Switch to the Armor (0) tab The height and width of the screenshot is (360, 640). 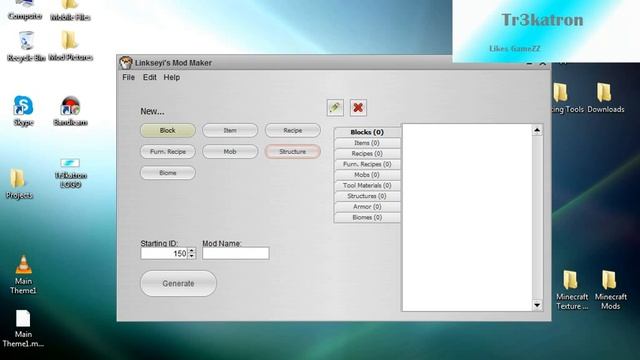367,207
